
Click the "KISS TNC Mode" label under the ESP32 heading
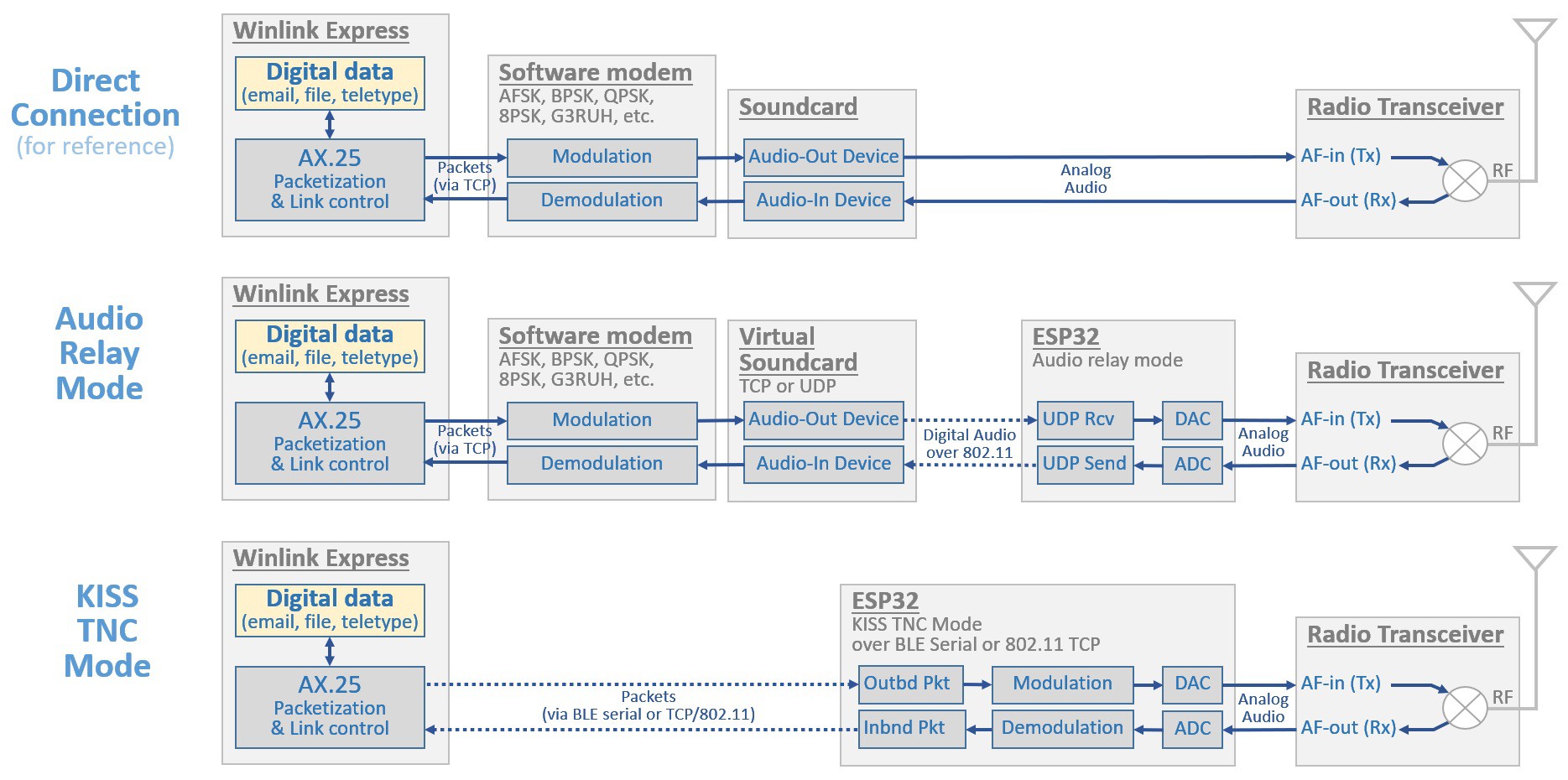coord(917,624)
